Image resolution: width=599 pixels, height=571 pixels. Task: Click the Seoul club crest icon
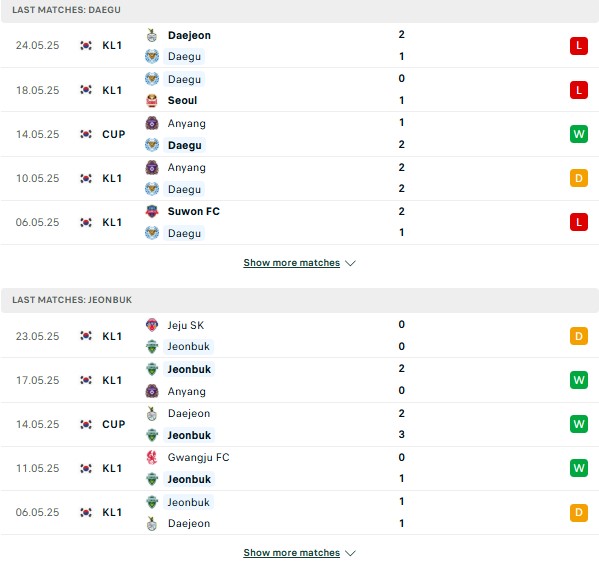152,100
